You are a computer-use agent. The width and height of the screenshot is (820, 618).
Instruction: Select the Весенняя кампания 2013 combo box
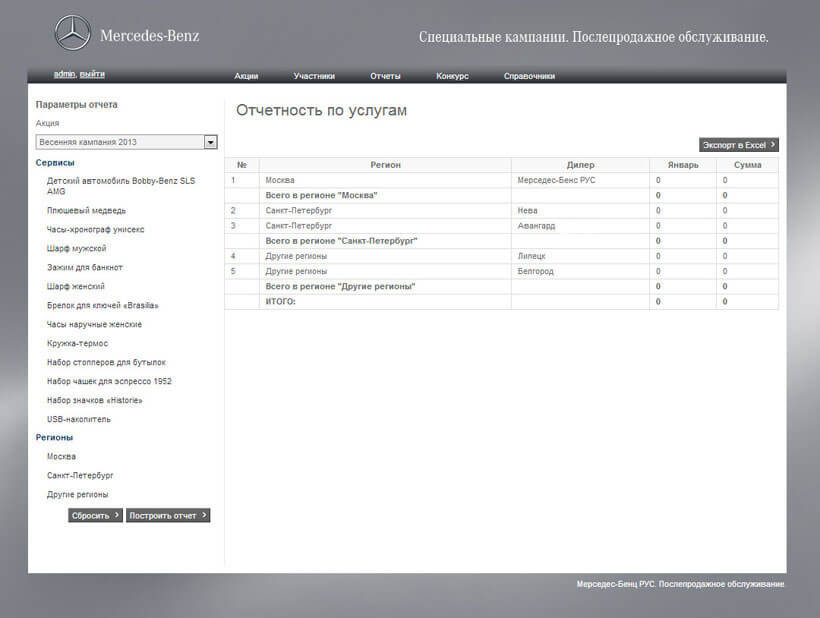pos(127,142)
